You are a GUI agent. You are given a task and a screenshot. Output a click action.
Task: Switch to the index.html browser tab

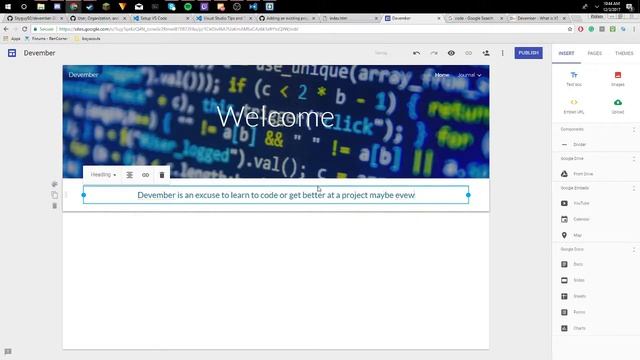(350, 18)
